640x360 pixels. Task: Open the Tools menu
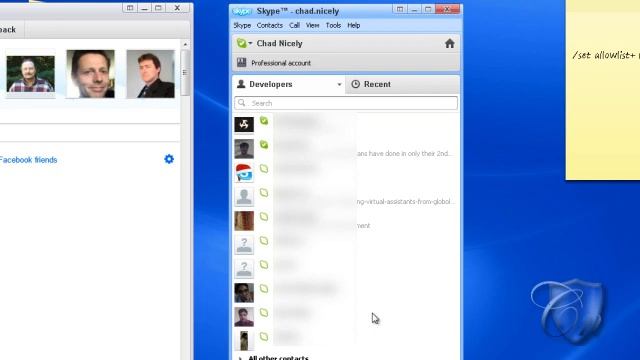[333, 25]
